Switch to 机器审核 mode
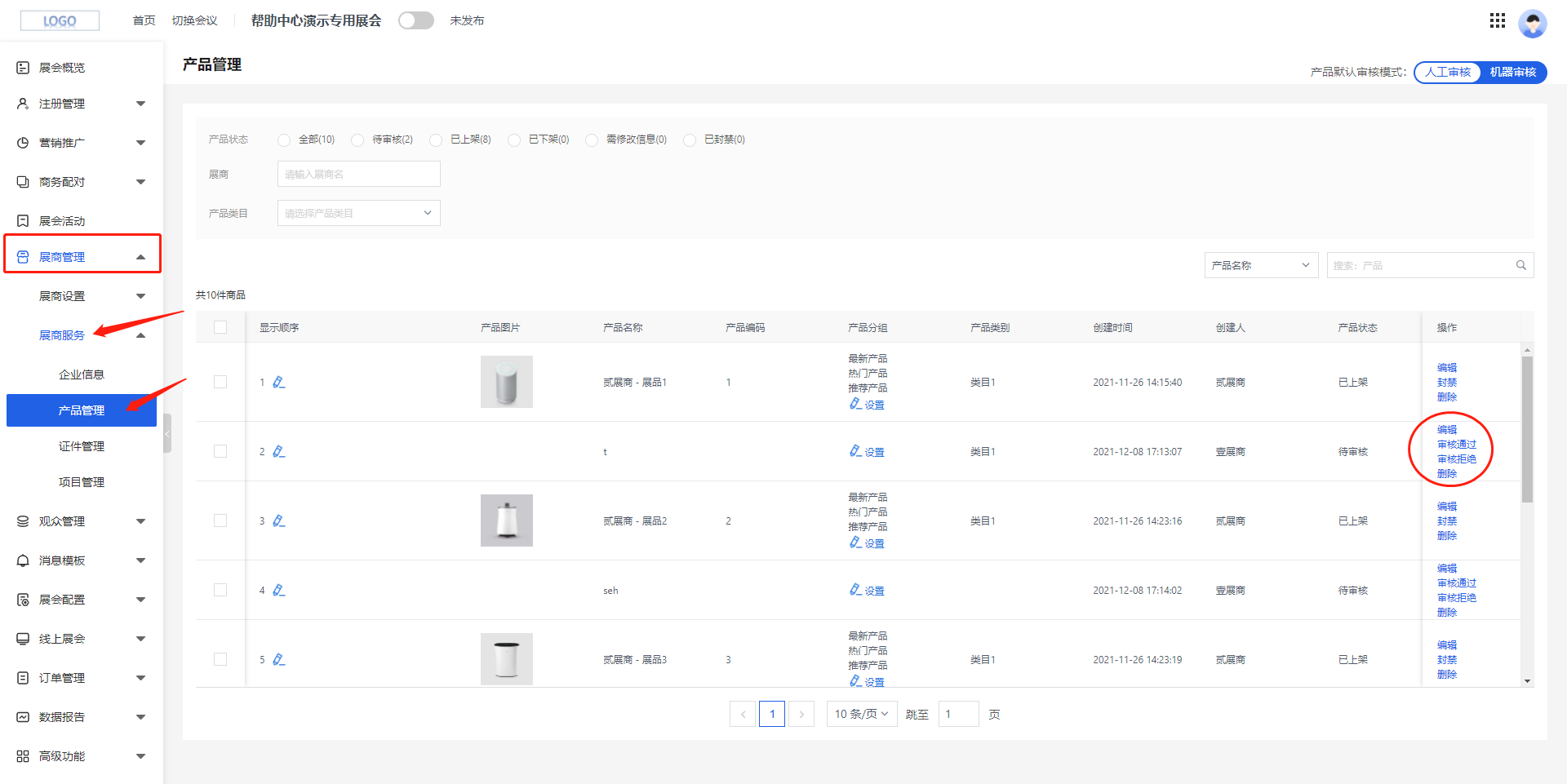Viewport: 1567px width, 784px height. [1513, 72]
